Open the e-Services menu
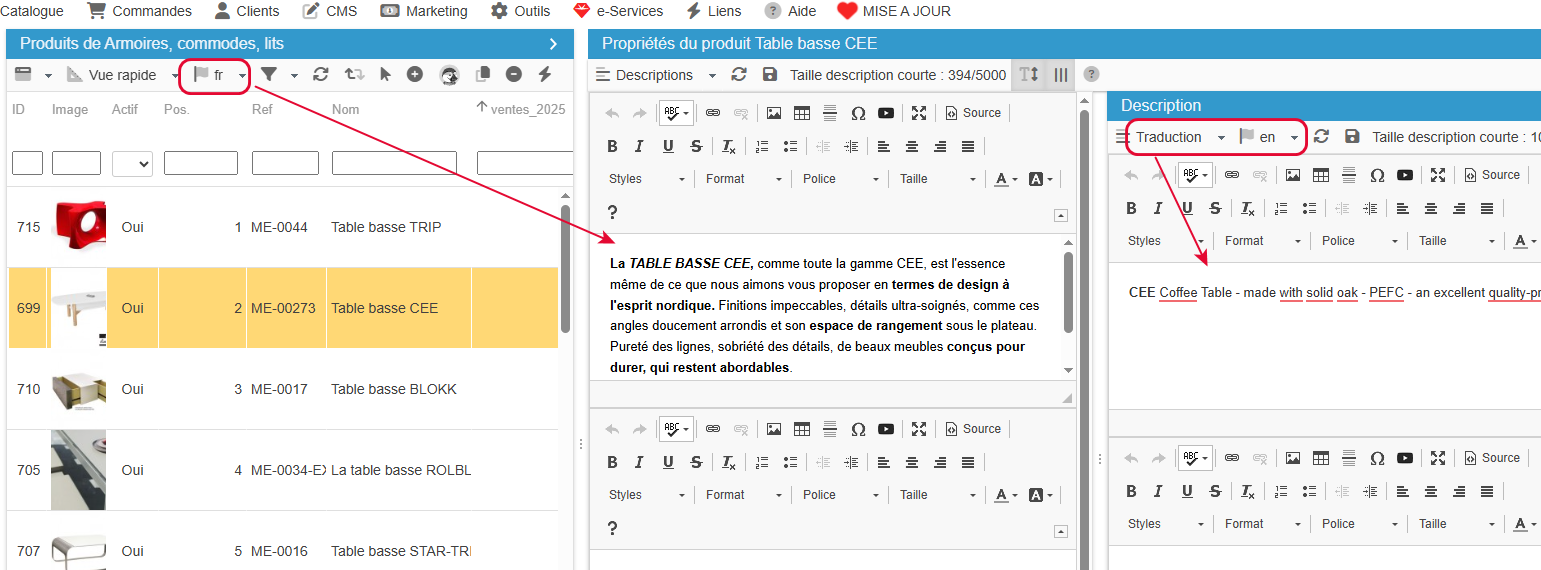The width and height of the screenshot is (1541, 570). [618, 11]
